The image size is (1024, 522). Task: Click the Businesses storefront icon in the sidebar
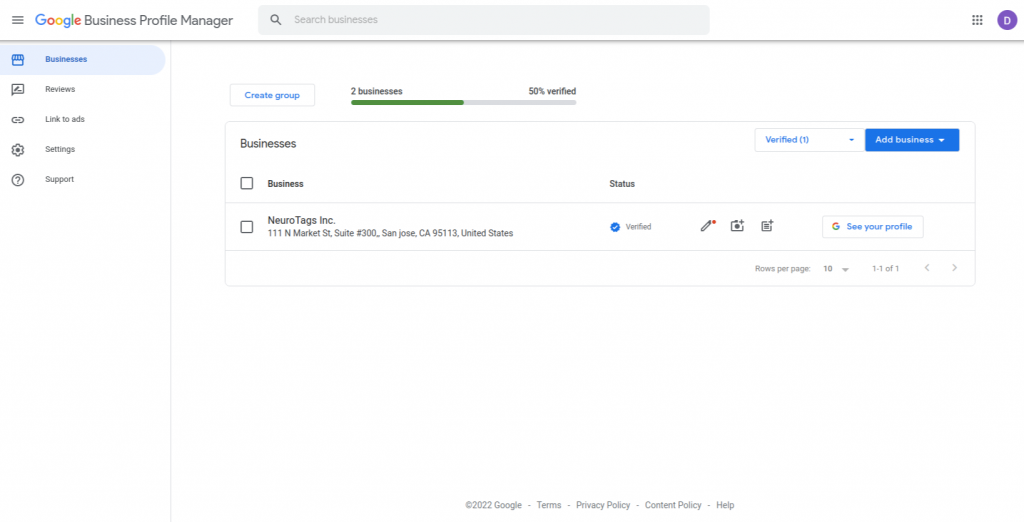click(18, 59)
